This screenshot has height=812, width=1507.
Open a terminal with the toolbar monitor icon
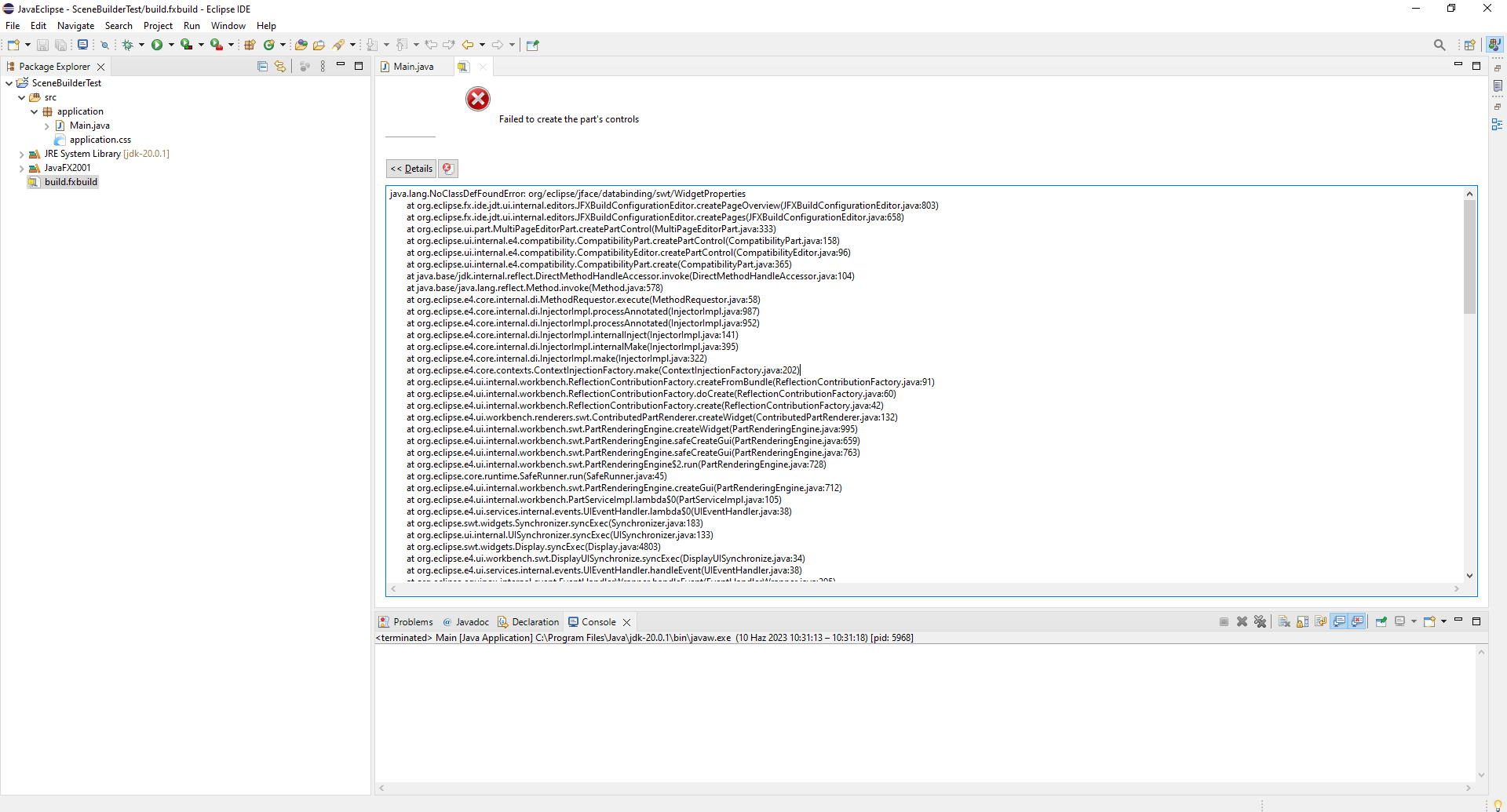(82, 45)
